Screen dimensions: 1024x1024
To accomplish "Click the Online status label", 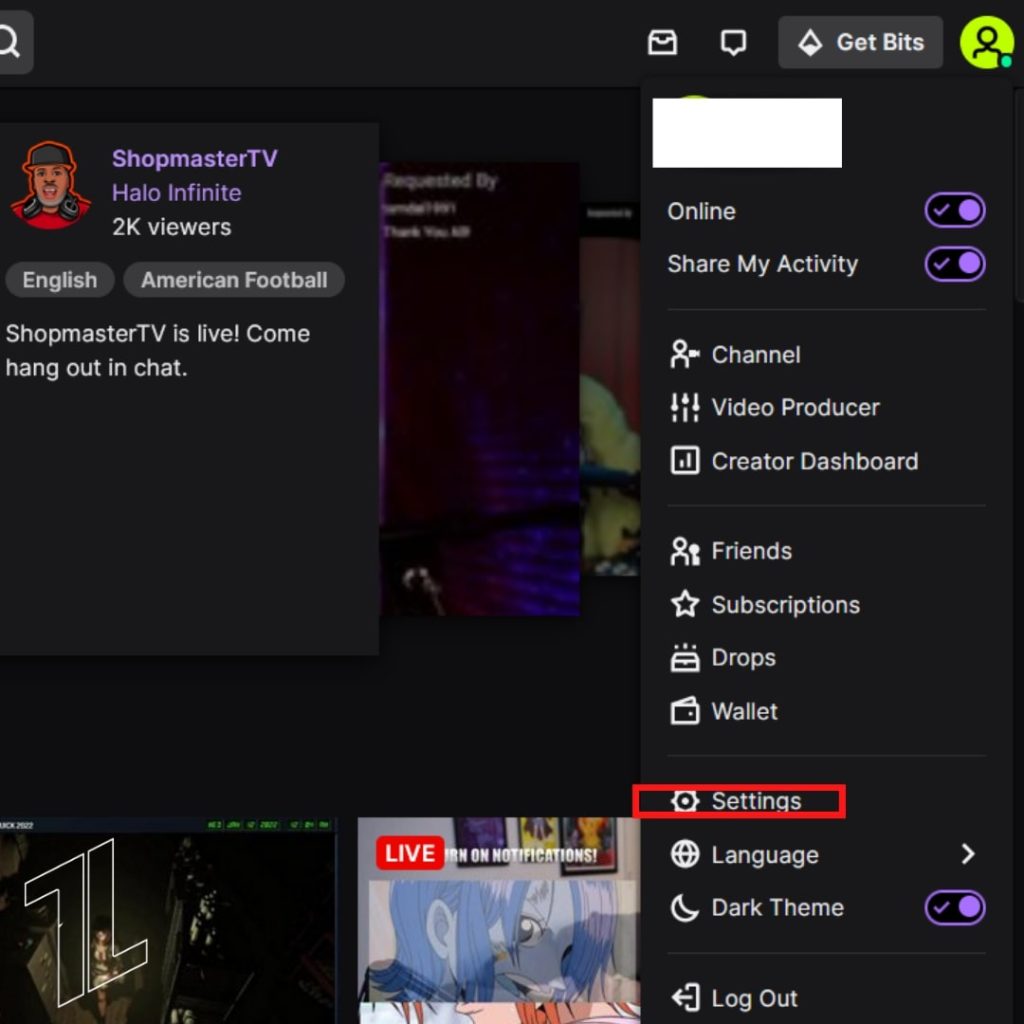I will tap(701, 211).
